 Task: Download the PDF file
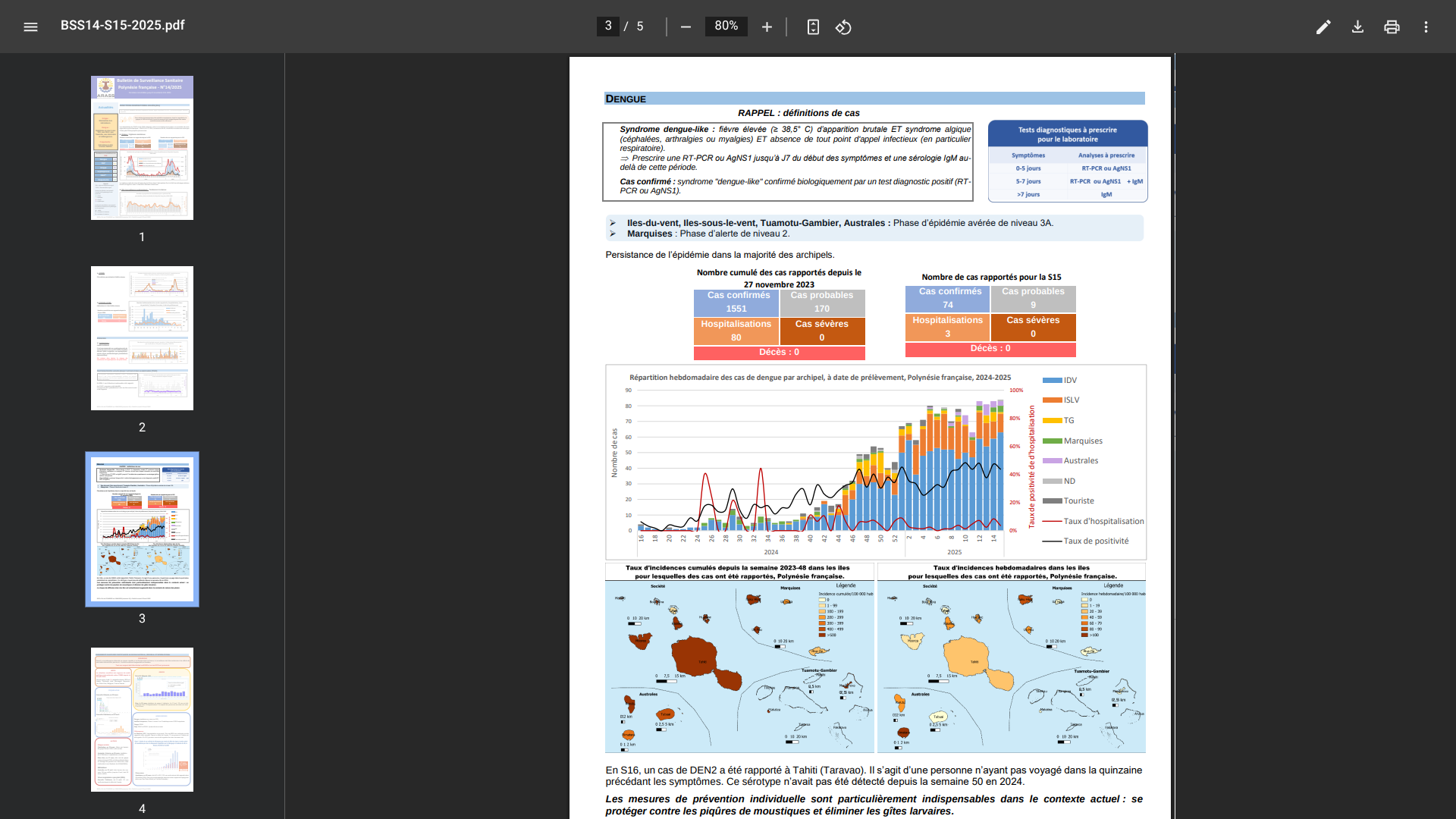(x=1357, y=27)
